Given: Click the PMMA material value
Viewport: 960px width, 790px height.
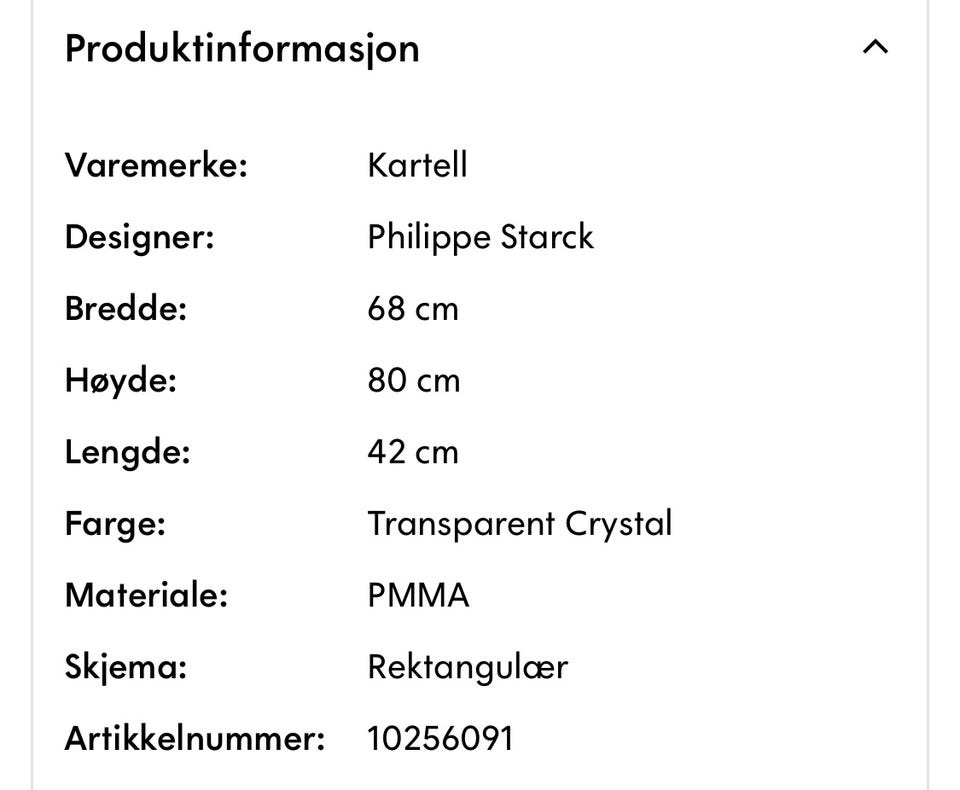Looking at the screenshot, I should [x=418, y=595].
